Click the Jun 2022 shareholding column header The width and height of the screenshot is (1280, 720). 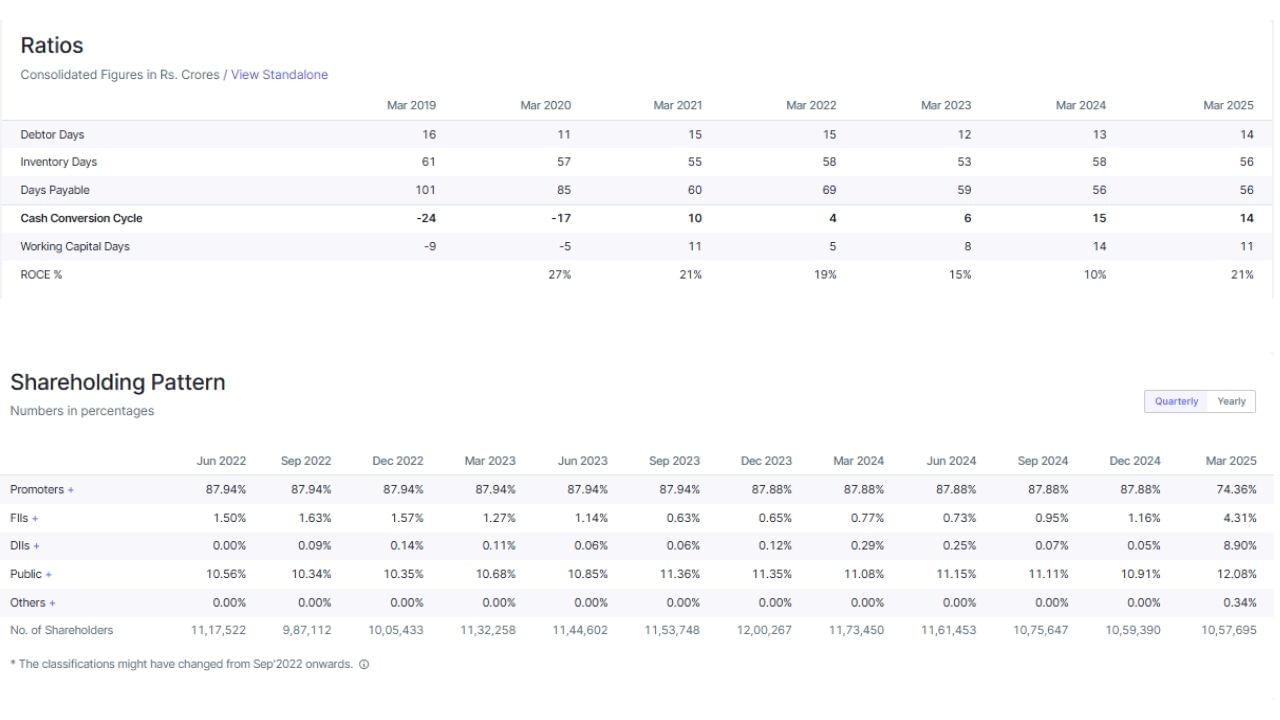click(x=221, y=461)
